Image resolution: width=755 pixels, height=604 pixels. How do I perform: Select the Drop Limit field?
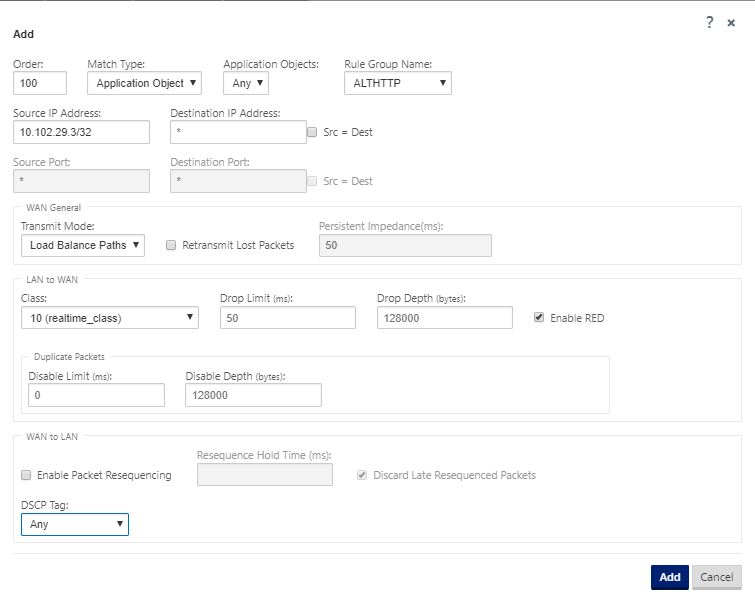click(288, 318)
